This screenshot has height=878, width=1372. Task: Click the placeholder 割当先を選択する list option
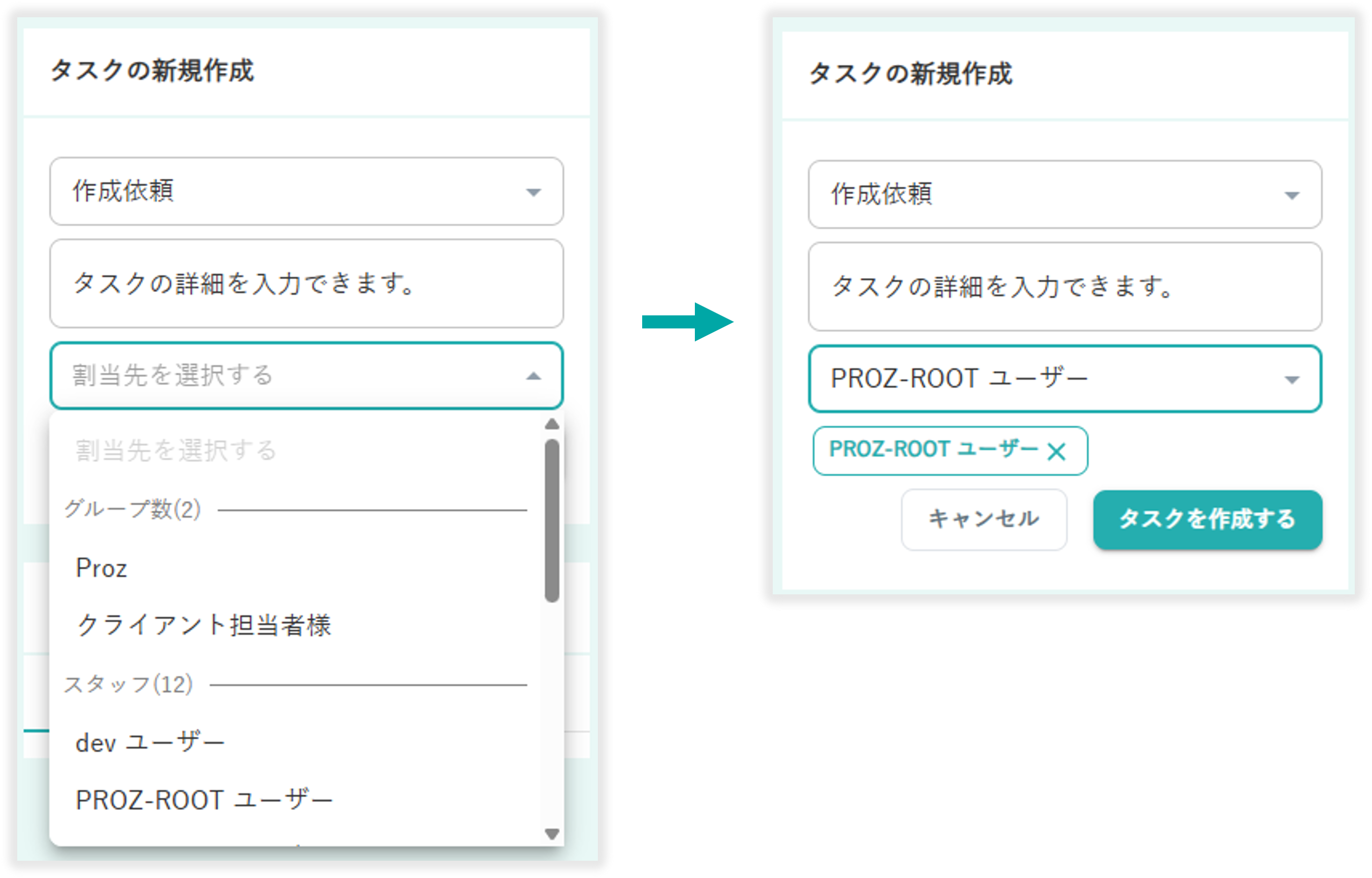175,450
